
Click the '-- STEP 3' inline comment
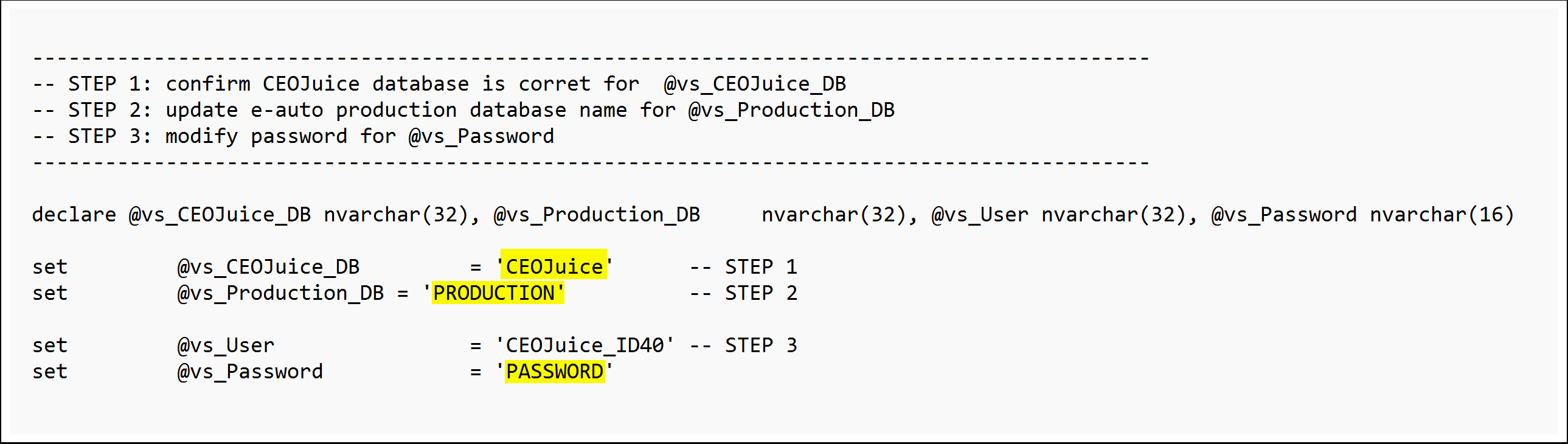click(743, 345)
